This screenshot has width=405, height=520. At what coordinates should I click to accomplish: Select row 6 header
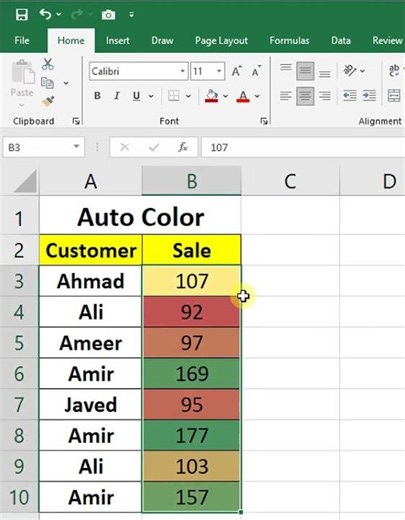pyautogui.click(x=19, y=374)
